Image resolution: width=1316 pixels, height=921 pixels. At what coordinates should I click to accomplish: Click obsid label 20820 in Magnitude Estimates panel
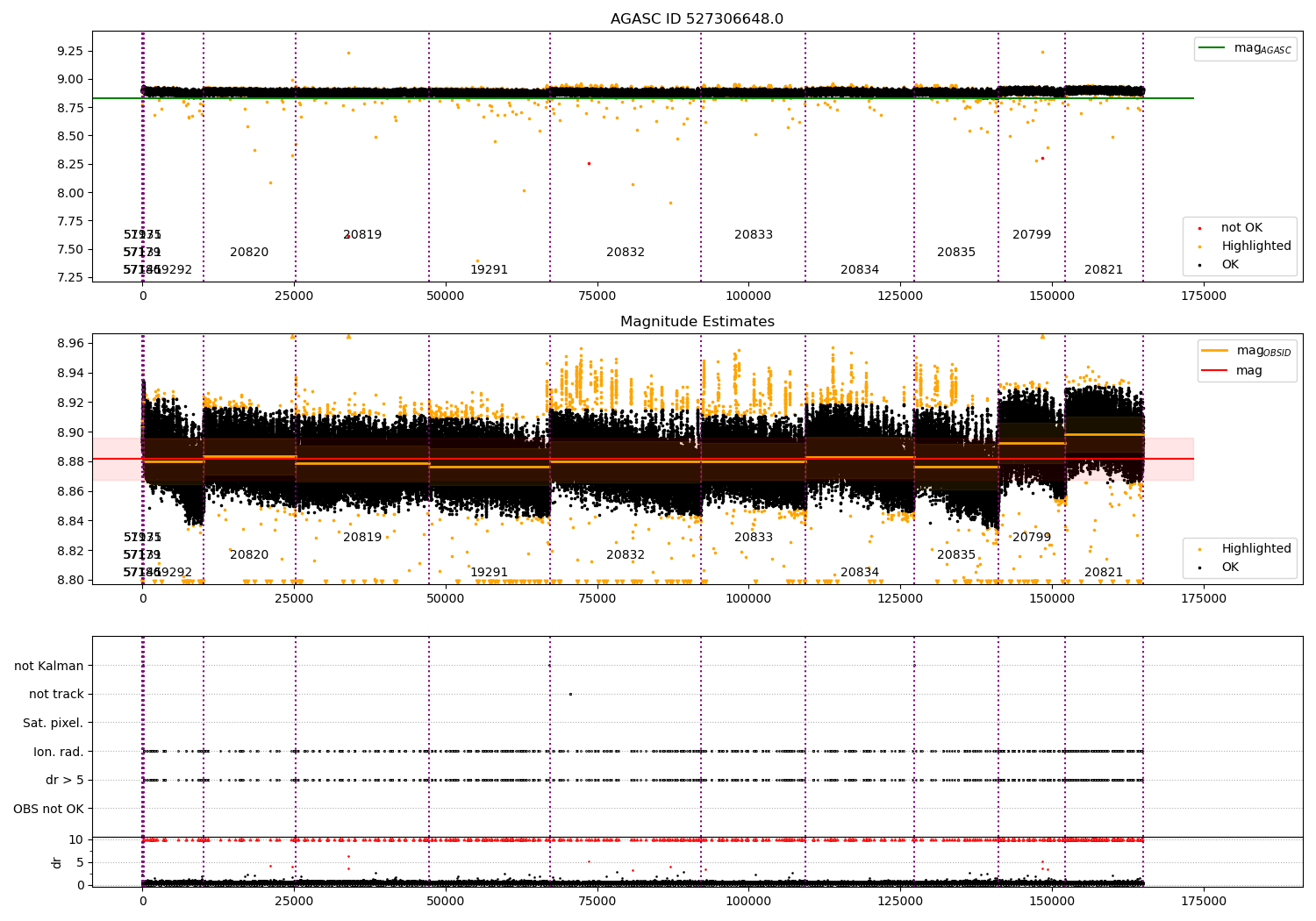point(249,555)
